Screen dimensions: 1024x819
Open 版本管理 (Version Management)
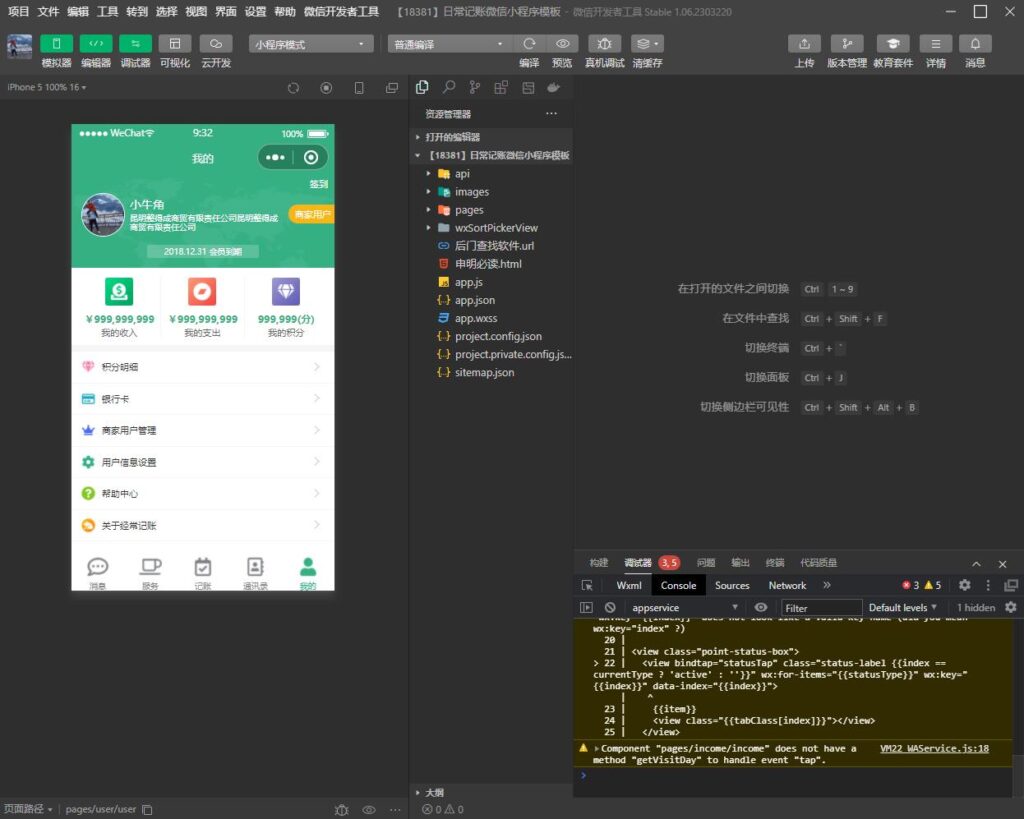pos(848,44)
